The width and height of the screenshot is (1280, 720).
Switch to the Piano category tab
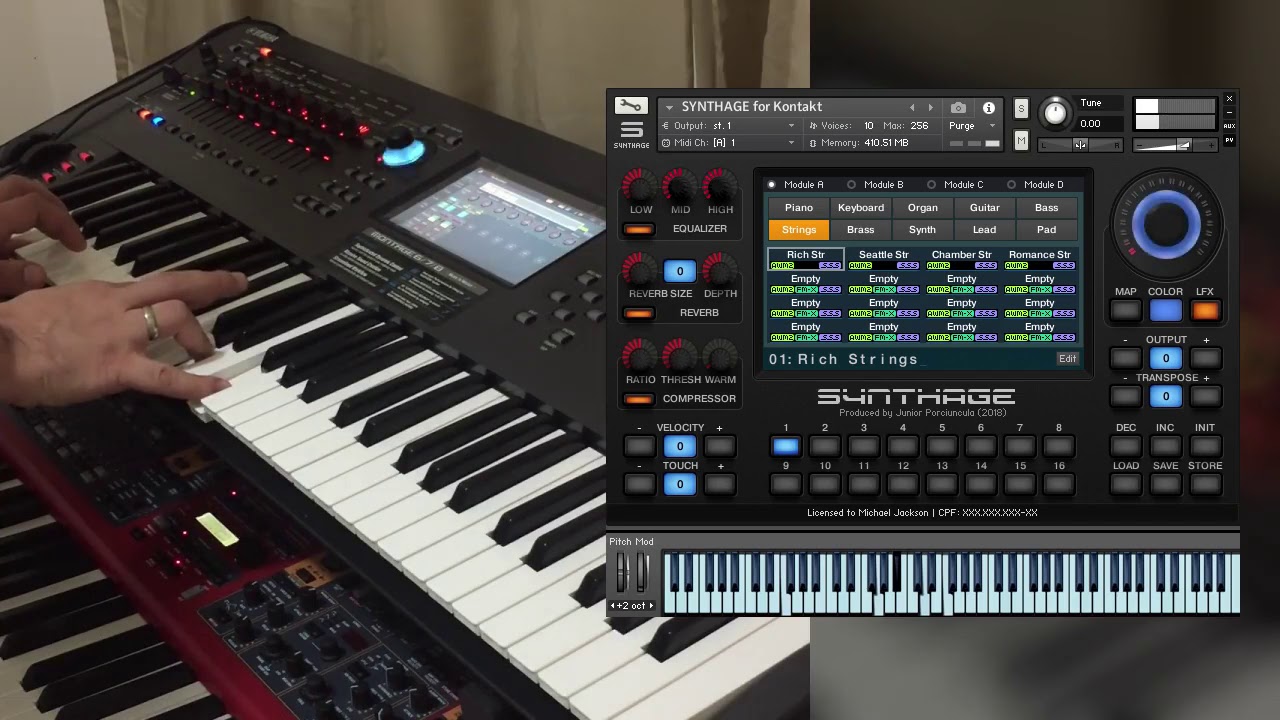click(799, 208)
